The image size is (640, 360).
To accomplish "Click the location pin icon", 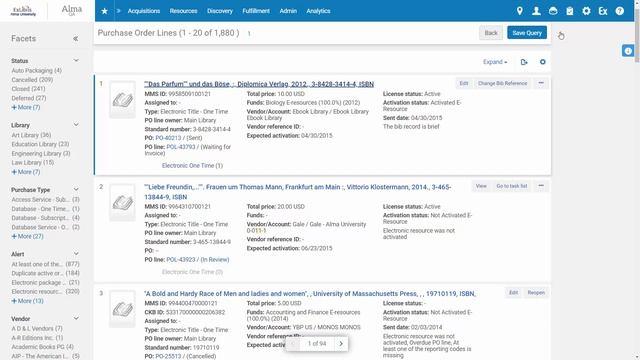I will [519, 11].
